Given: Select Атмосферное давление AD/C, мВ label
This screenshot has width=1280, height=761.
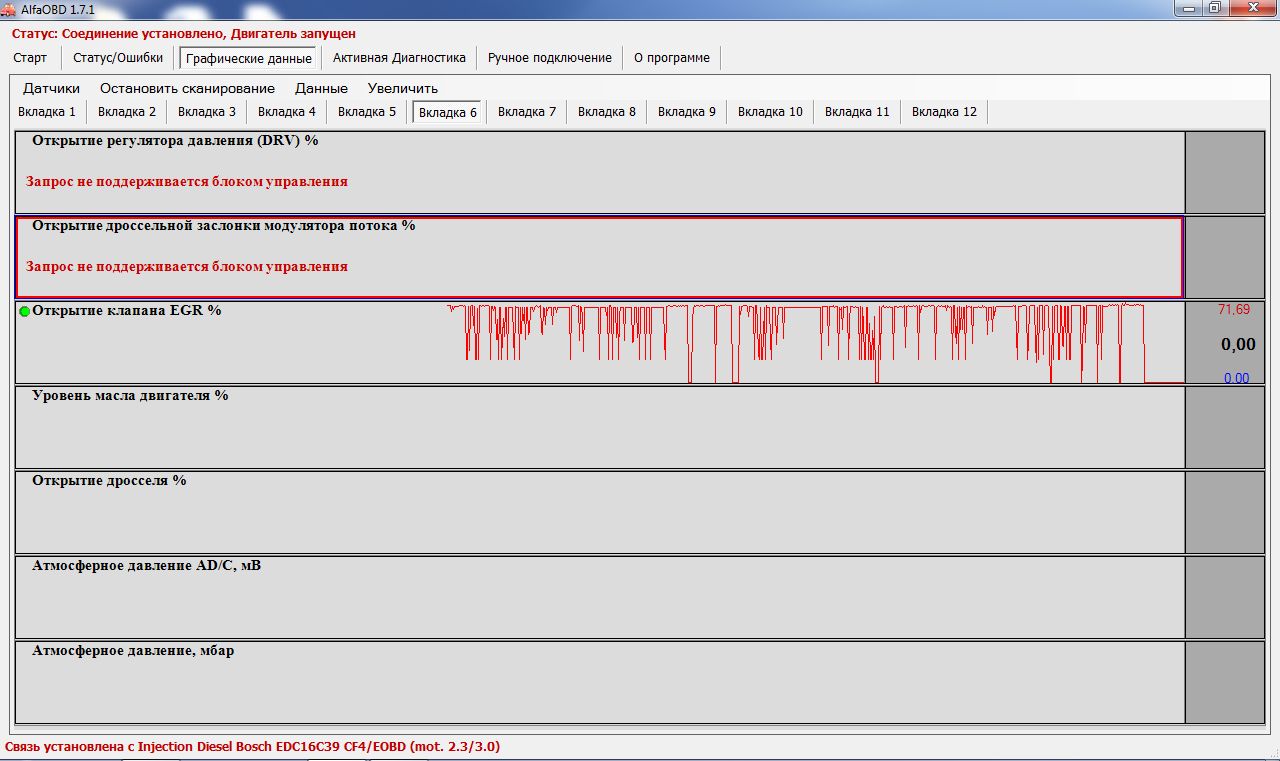Looking at the screenshot, I should (x=147, y=566).
